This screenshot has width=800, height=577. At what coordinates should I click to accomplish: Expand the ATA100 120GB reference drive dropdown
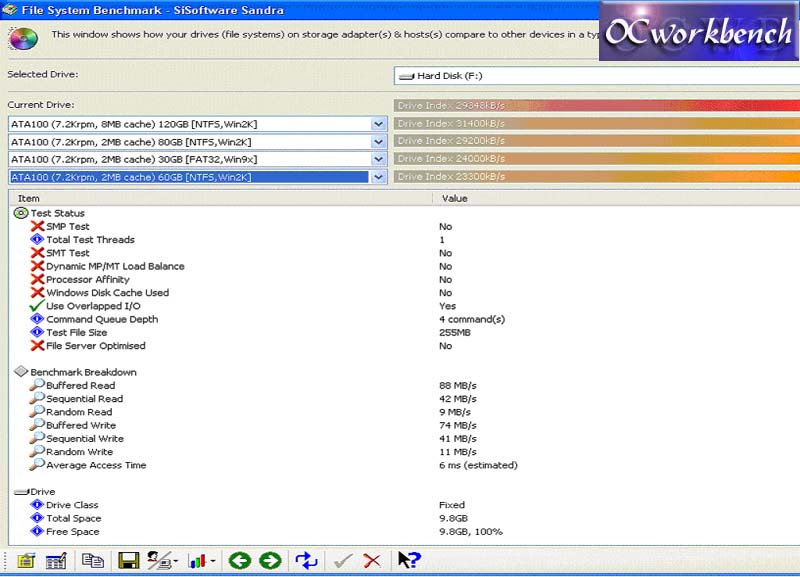[378, 124]
